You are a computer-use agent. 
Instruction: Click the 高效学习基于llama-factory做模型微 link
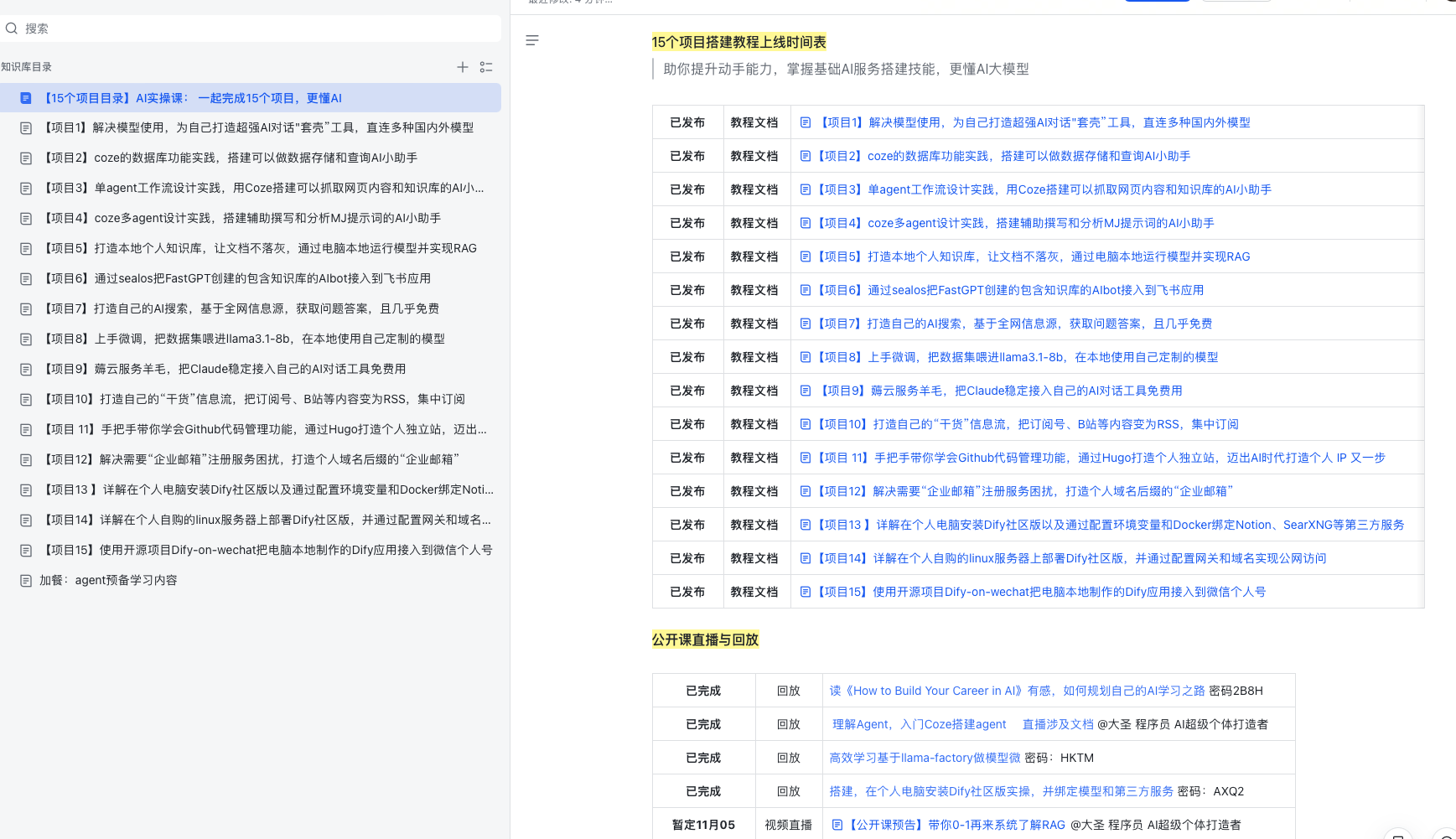[x=925, y=758]
